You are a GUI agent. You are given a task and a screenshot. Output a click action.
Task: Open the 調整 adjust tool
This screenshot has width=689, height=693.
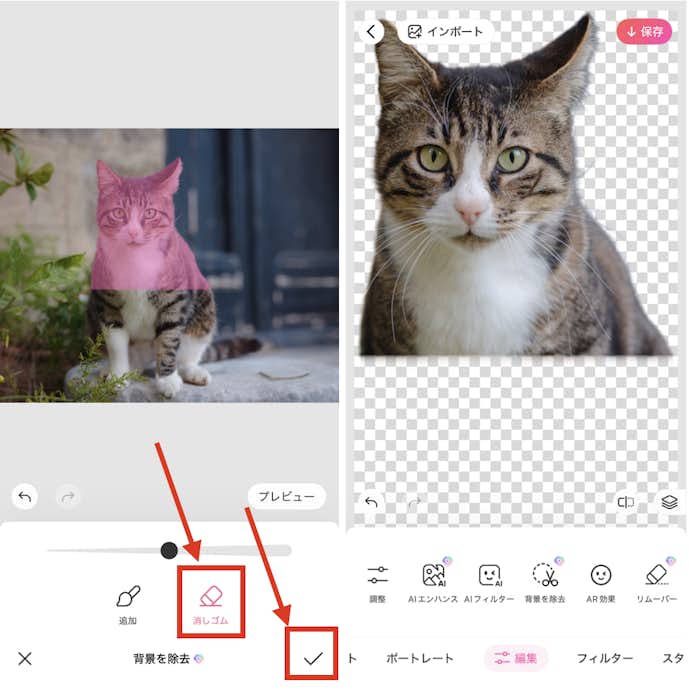tap(377, 583)
